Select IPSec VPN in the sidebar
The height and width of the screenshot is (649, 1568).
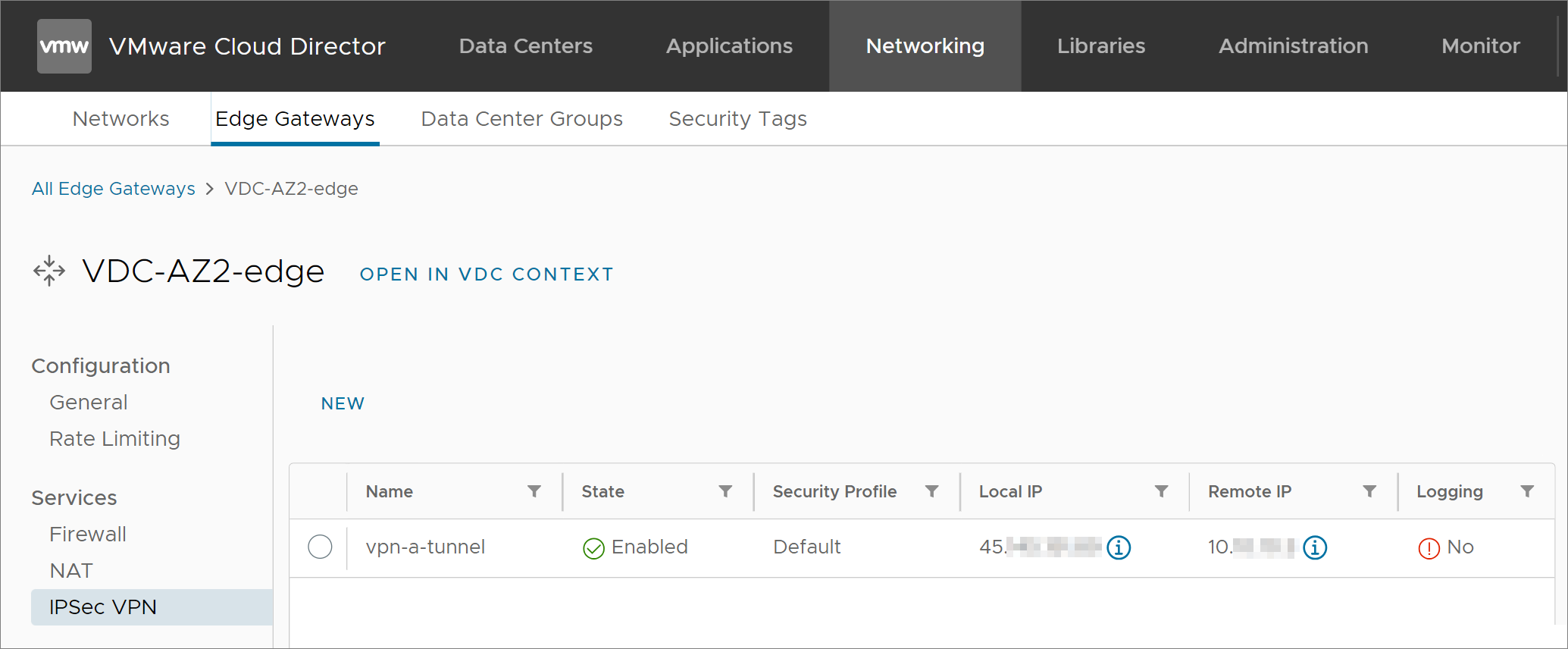(152, 607)
